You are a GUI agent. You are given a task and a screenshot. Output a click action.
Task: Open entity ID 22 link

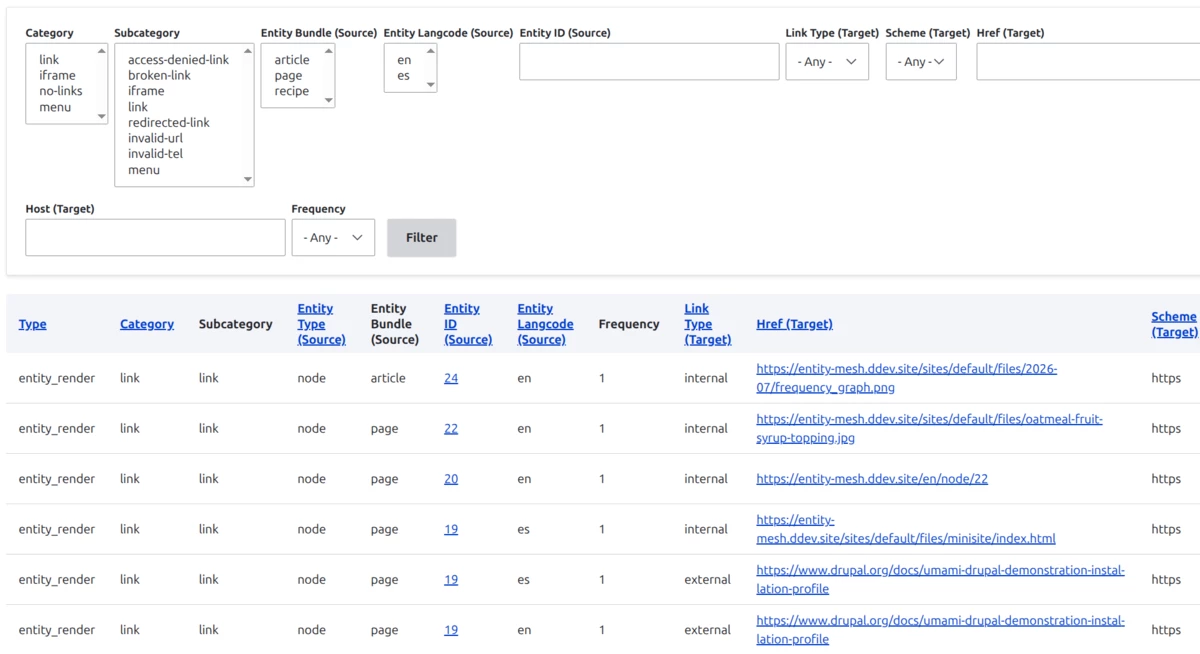tap(451, 428)
